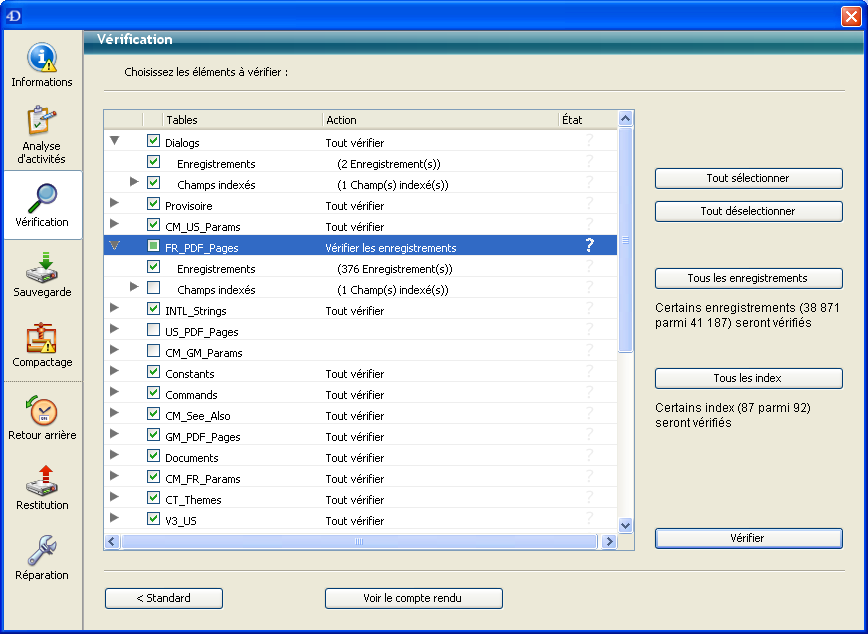
Task: Click the horizontal scrollbar thumb
Action: click(x=359, y=541)
